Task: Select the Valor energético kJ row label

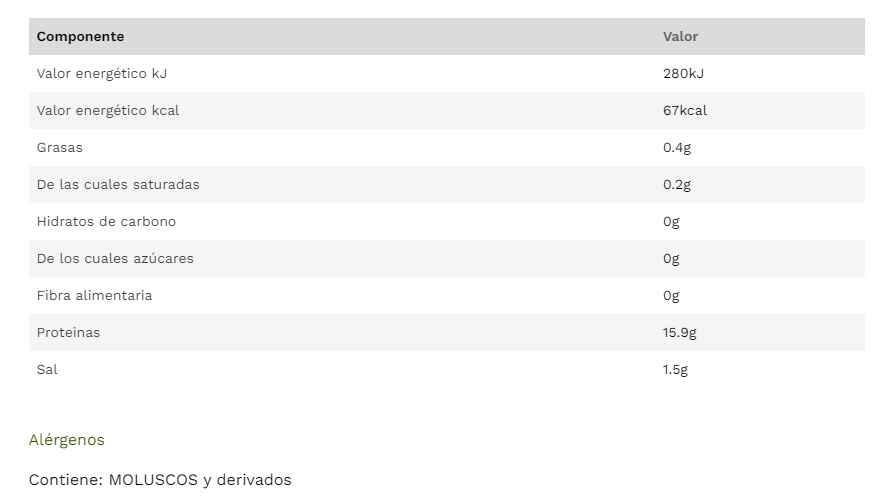Action: pyautogui.click(x=101, y=73)
